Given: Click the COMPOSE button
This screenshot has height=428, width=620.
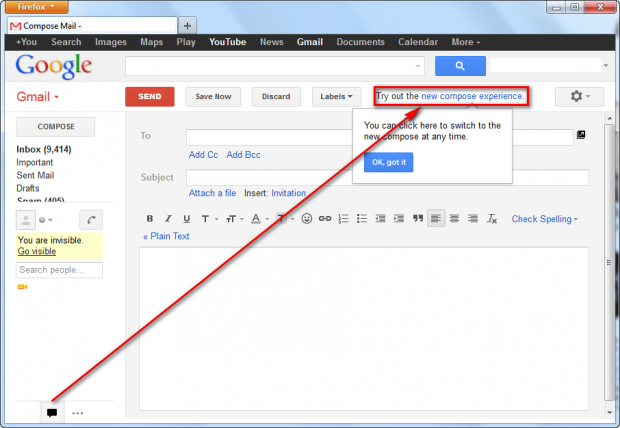Looking at the screenshot, I should pos(55,127).
